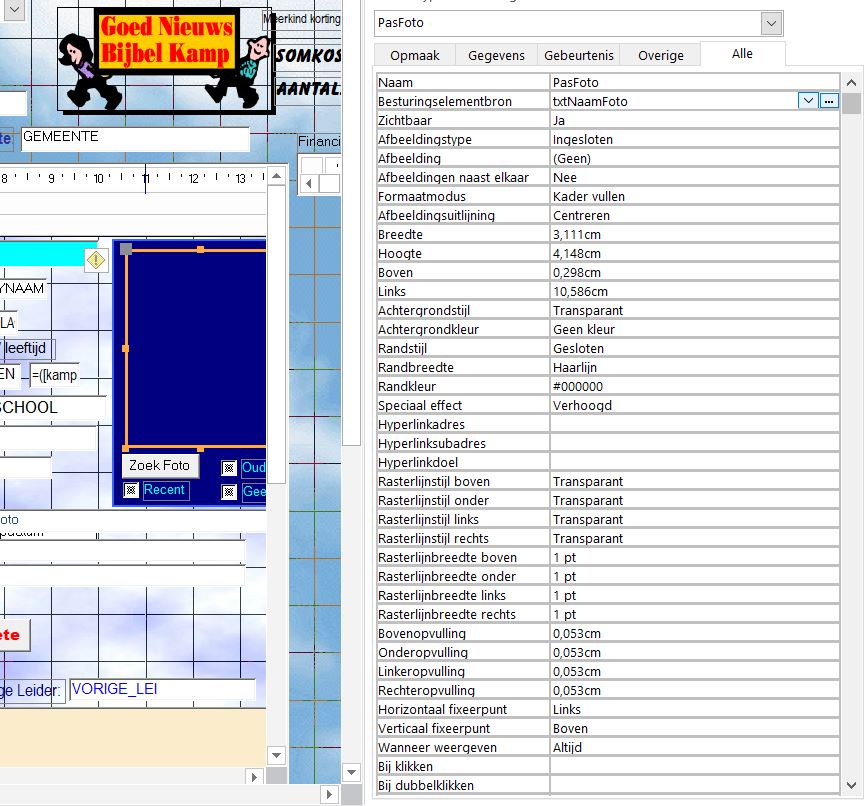Click the red ete button
Image resolution: width=864 pixels, height=806 pixels.
click(14, 635)
